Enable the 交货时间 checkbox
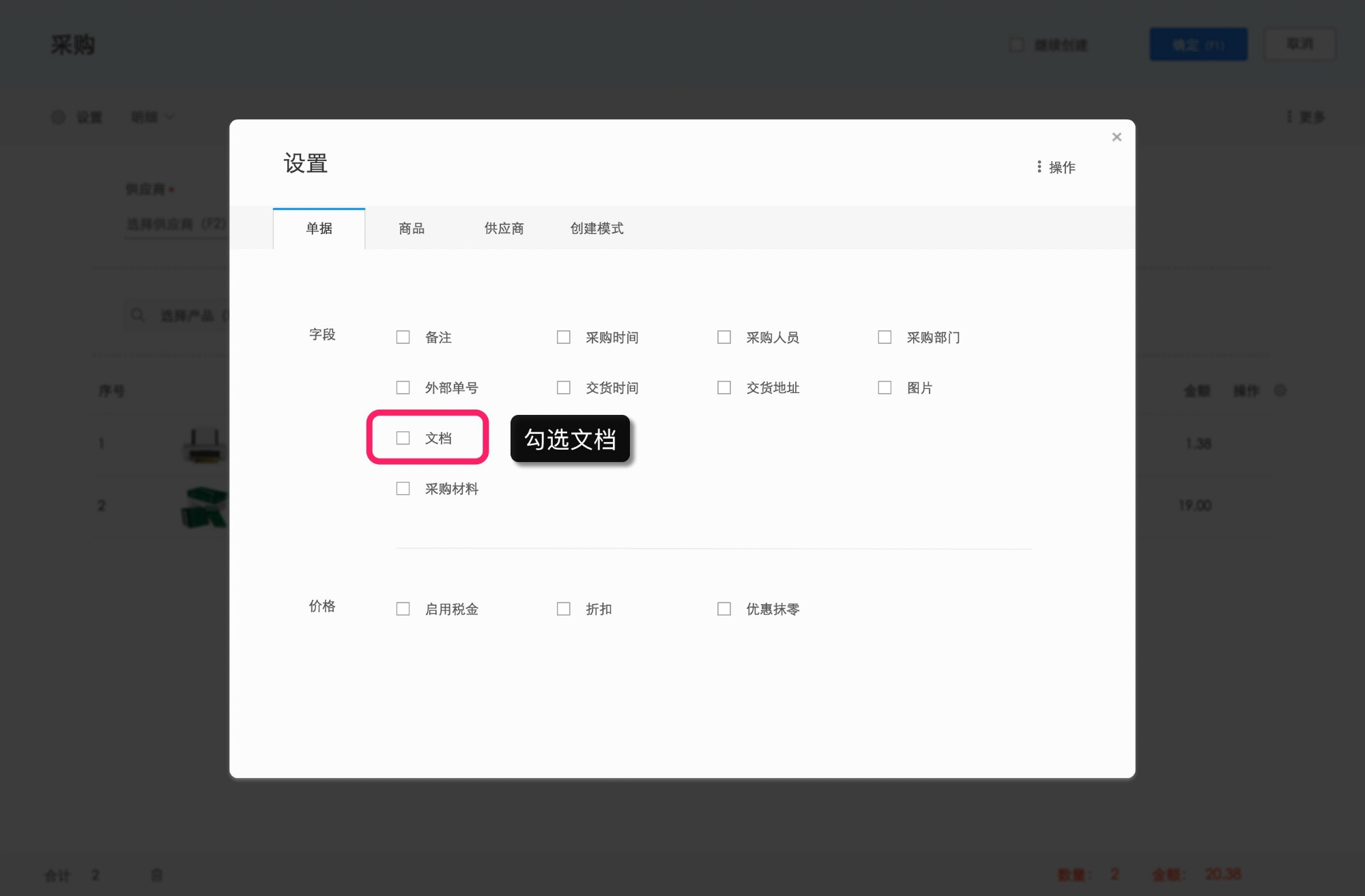 (x=563, y=388)
